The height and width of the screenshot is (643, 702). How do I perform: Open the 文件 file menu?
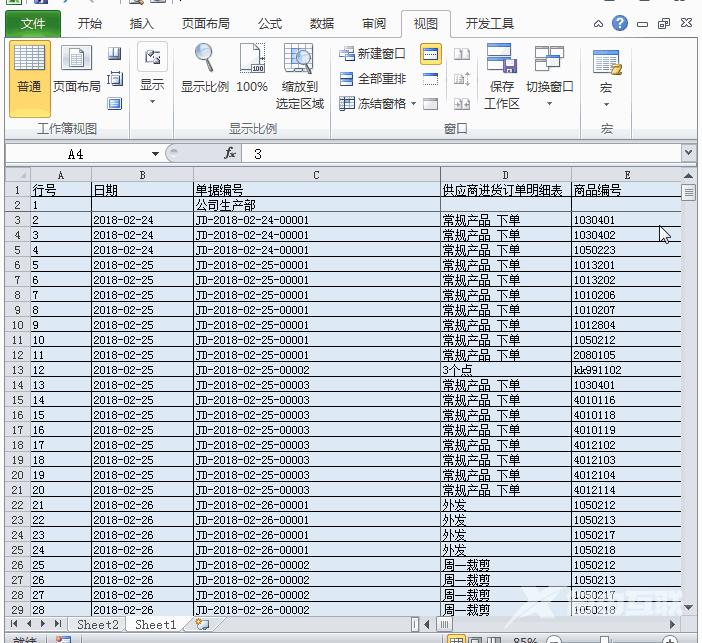point(33,23)
